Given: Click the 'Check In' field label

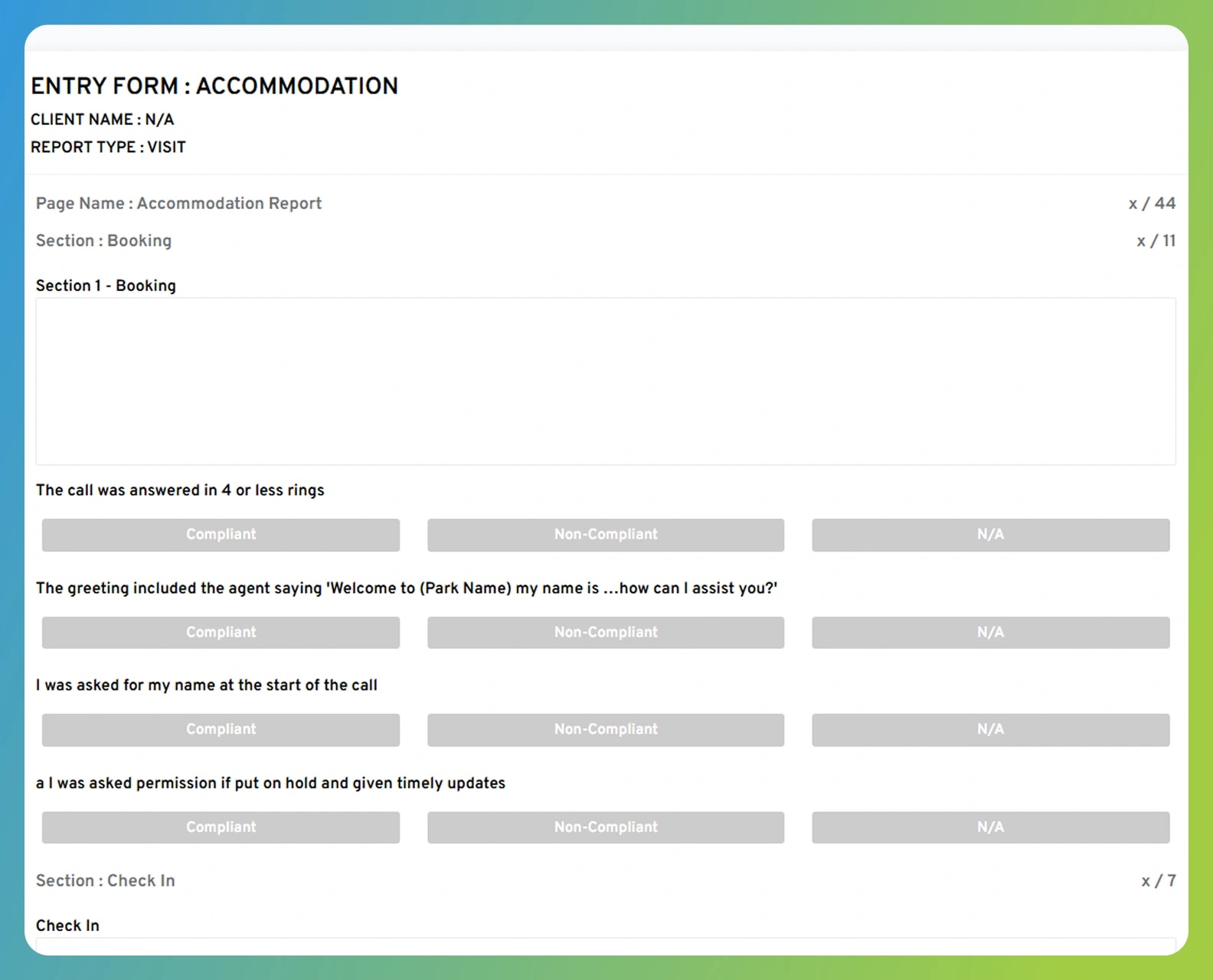Looking at the screenshot, I should 67,926.
